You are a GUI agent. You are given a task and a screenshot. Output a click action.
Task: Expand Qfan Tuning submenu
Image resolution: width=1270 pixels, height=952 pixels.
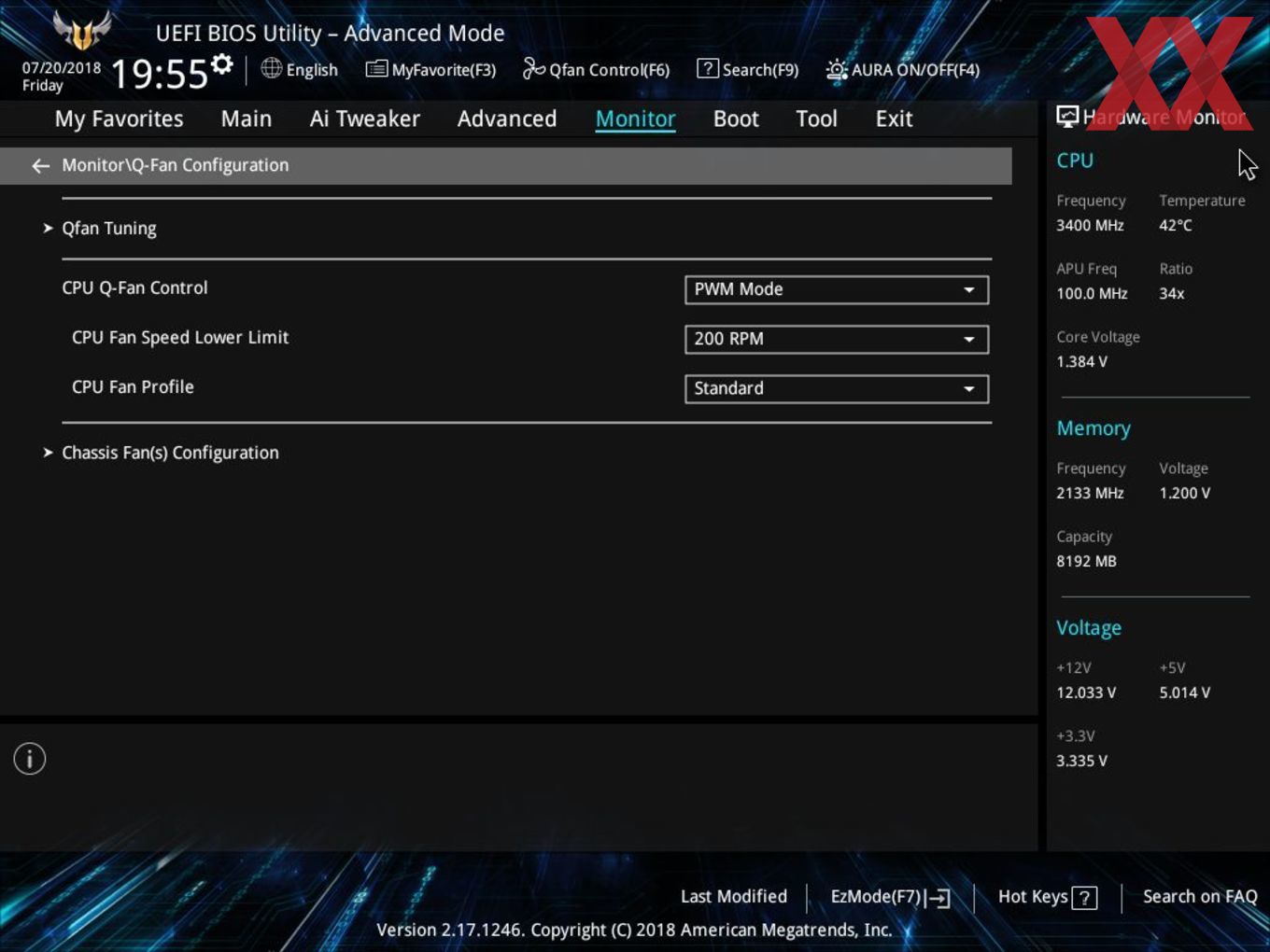[x=108, y=229]
